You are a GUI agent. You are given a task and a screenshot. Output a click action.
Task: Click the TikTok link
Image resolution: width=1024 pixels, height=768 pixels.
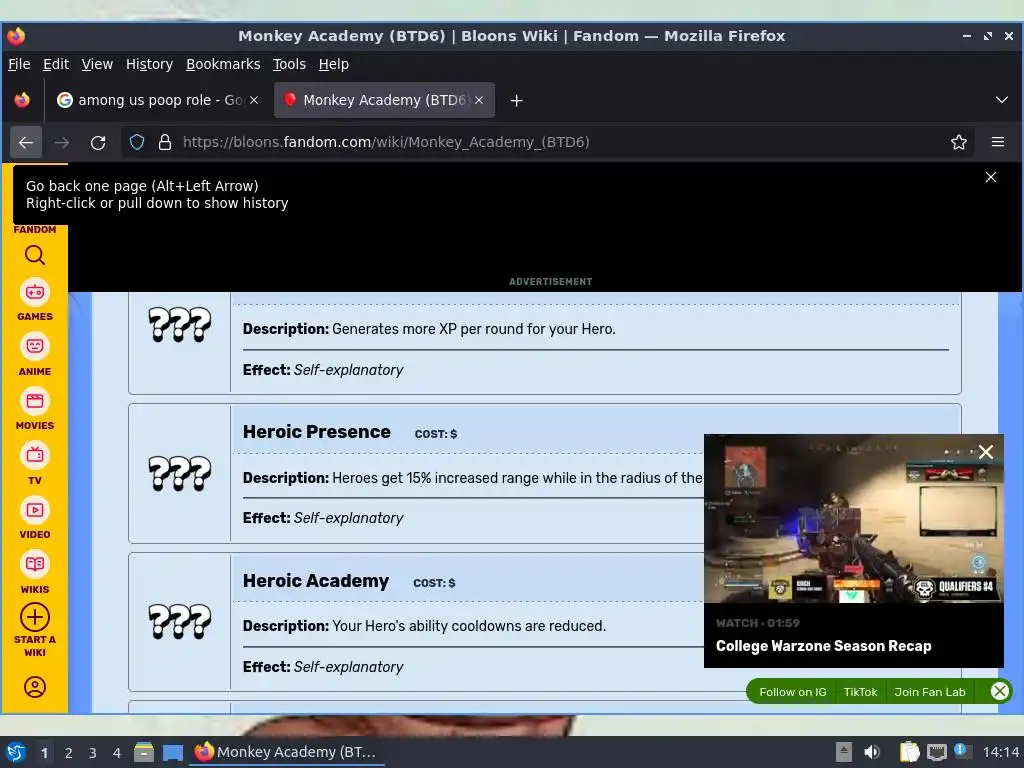pyautogui.click(x=860, y=692)
